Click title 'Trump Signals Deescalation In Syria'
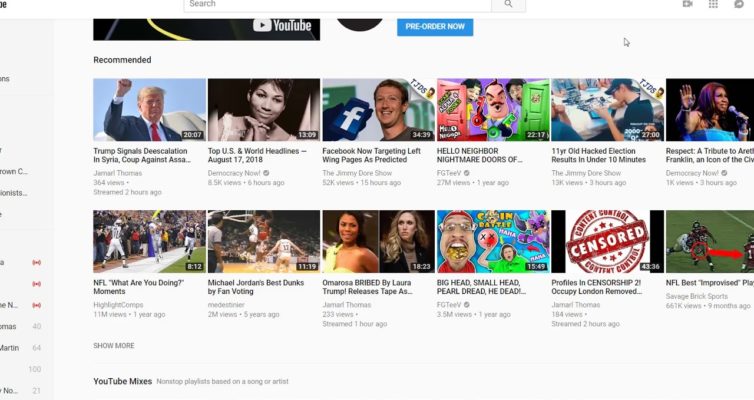The height and width of the screenshot is (400, 754). [x=142, y=155]
